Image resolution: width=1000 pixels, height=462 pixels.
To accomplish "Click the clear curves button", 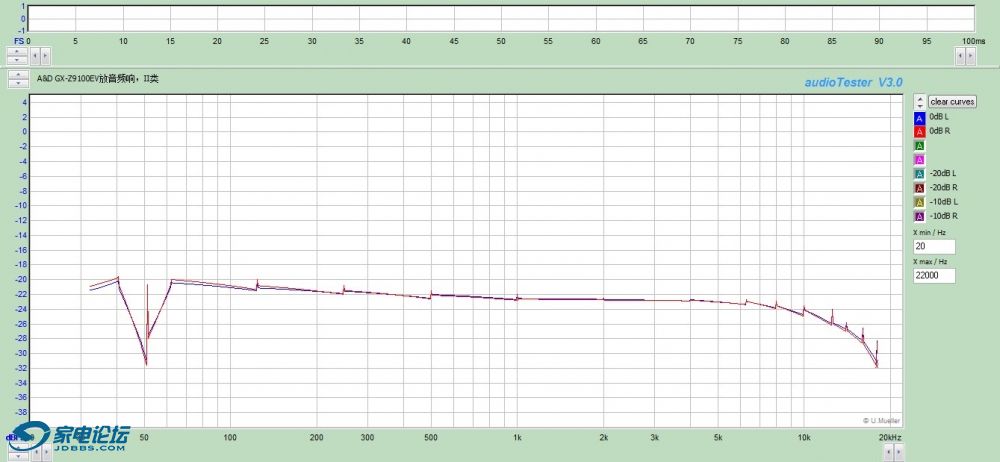I will (x=952, y=101).
